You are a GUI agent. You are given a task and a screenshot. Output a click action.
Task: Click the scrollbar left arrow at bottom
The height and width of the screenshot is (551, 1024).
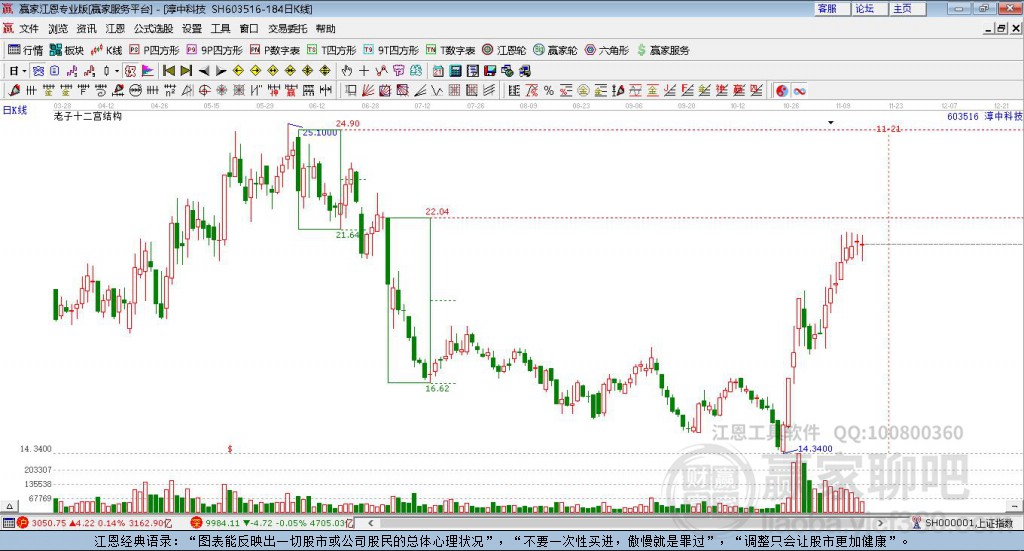pos(371,523)
